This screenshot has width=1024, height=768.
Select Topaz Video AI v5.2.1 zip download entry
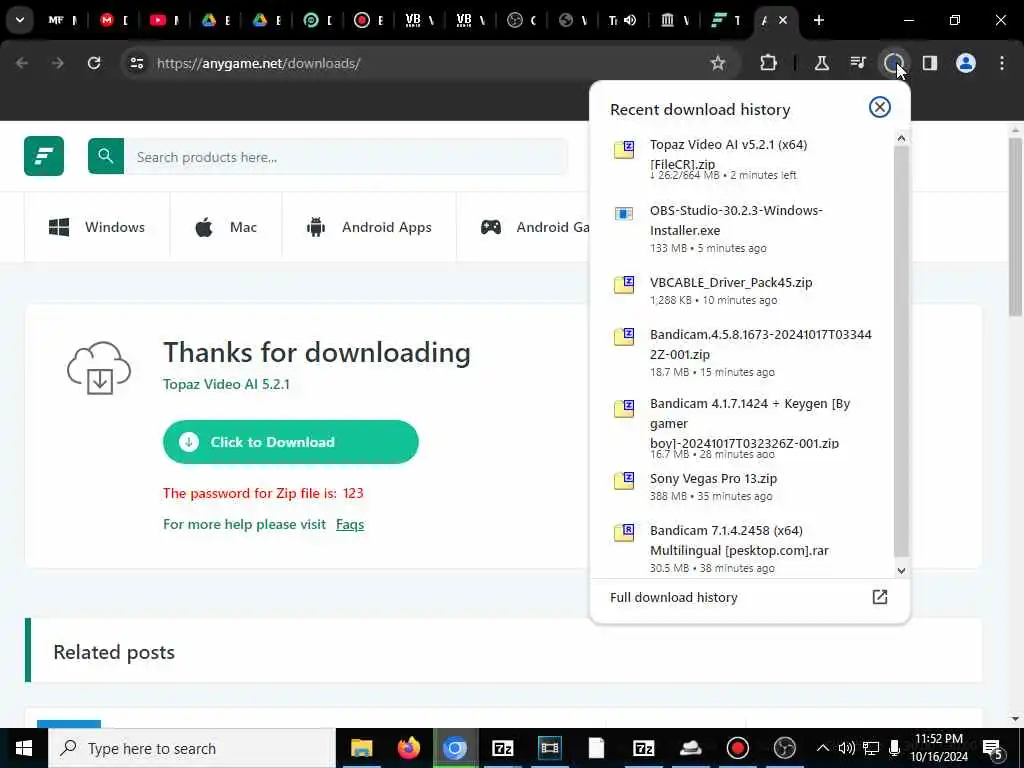[741, 159]
